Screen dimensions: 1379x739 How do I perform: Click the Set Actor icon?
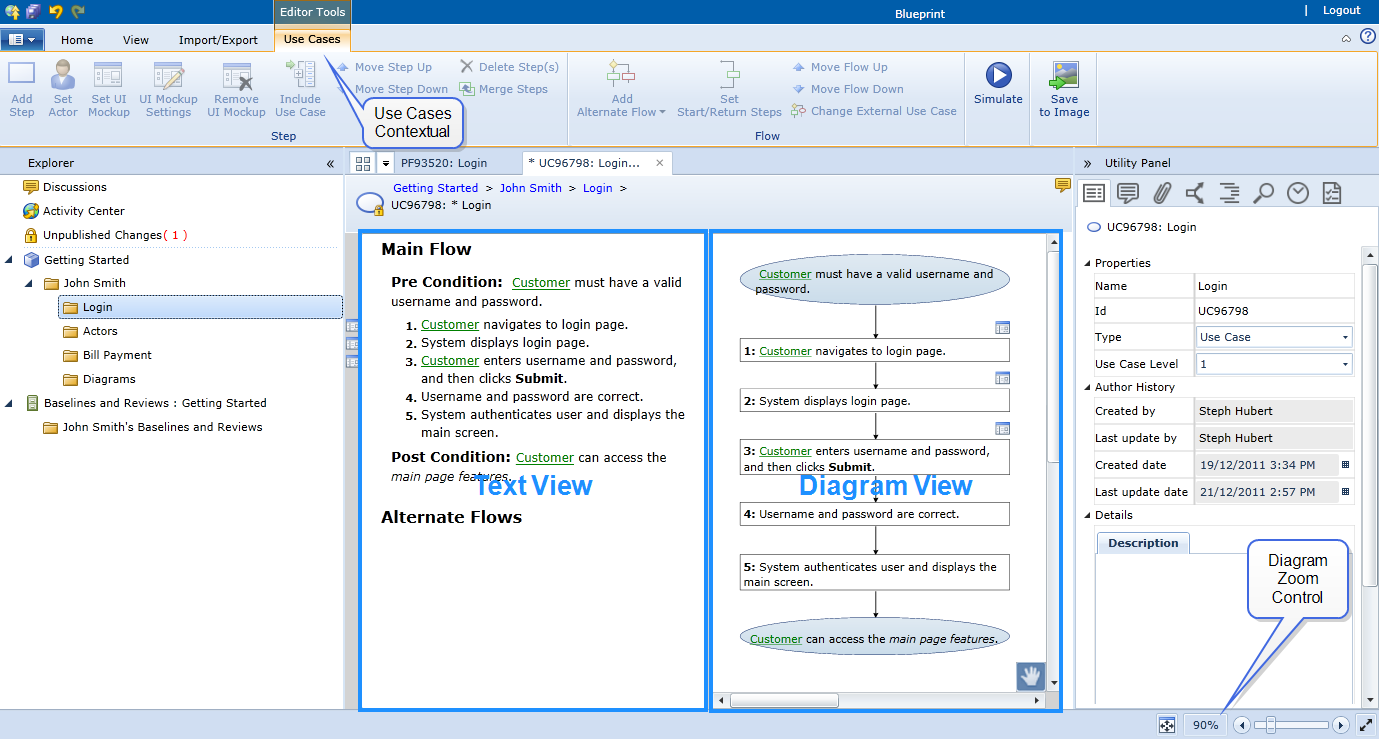(x=63, y=75)
